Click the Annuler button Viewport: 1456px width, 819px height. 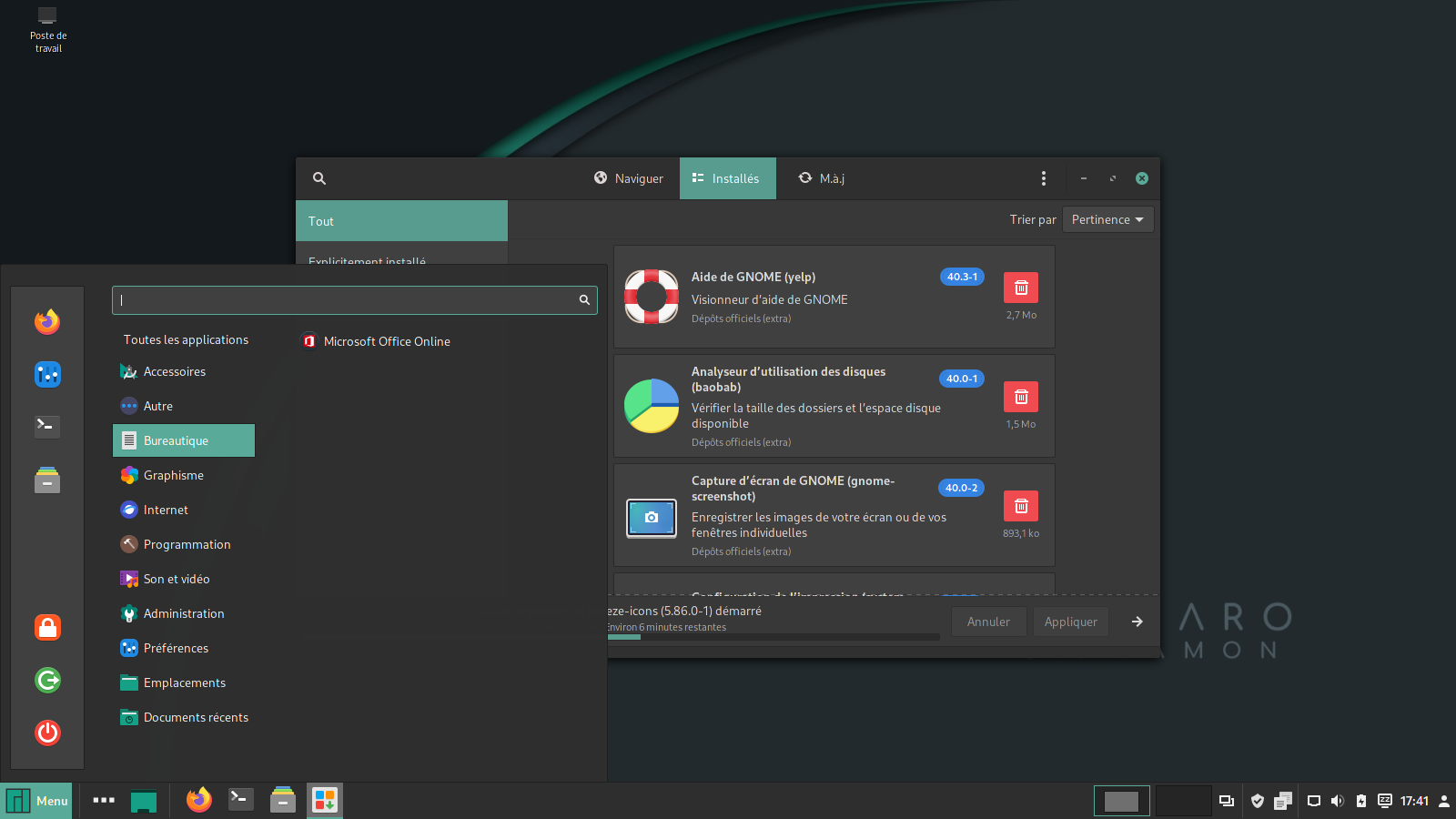[x=988, y=622]
